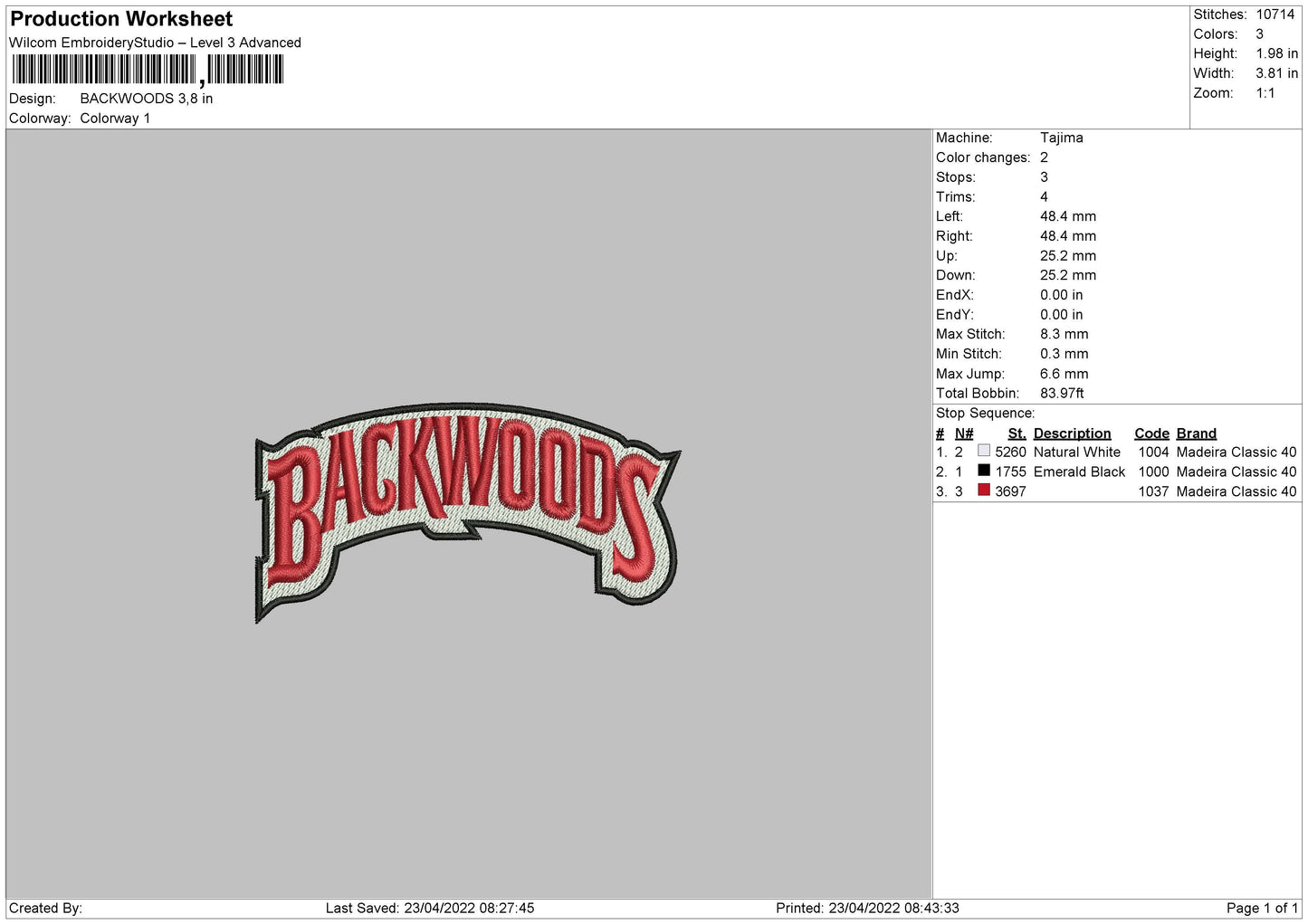Click the Stops label

pos(956,177)
